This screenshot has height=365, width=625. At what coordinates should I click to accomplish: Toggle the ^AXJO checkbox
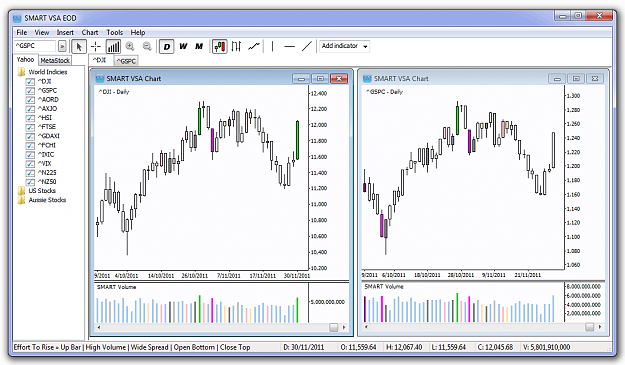30,109
